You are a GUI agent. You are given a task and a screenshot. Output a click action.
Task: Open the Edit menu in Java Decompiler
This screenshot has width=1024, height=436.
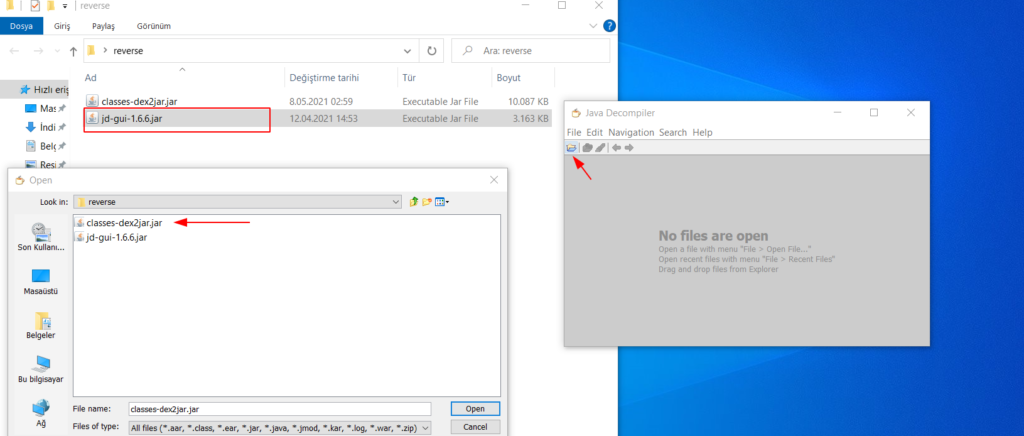[x=594, y=132]
